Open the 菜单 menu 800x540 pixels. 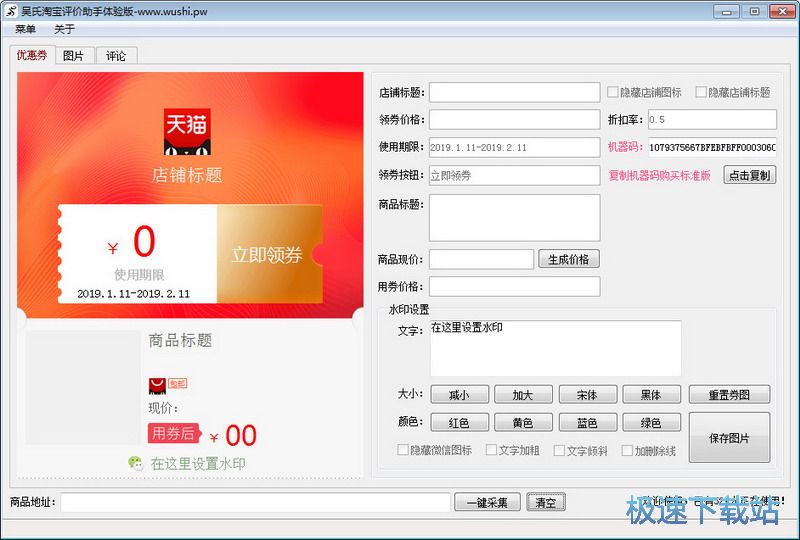(25, 29)
